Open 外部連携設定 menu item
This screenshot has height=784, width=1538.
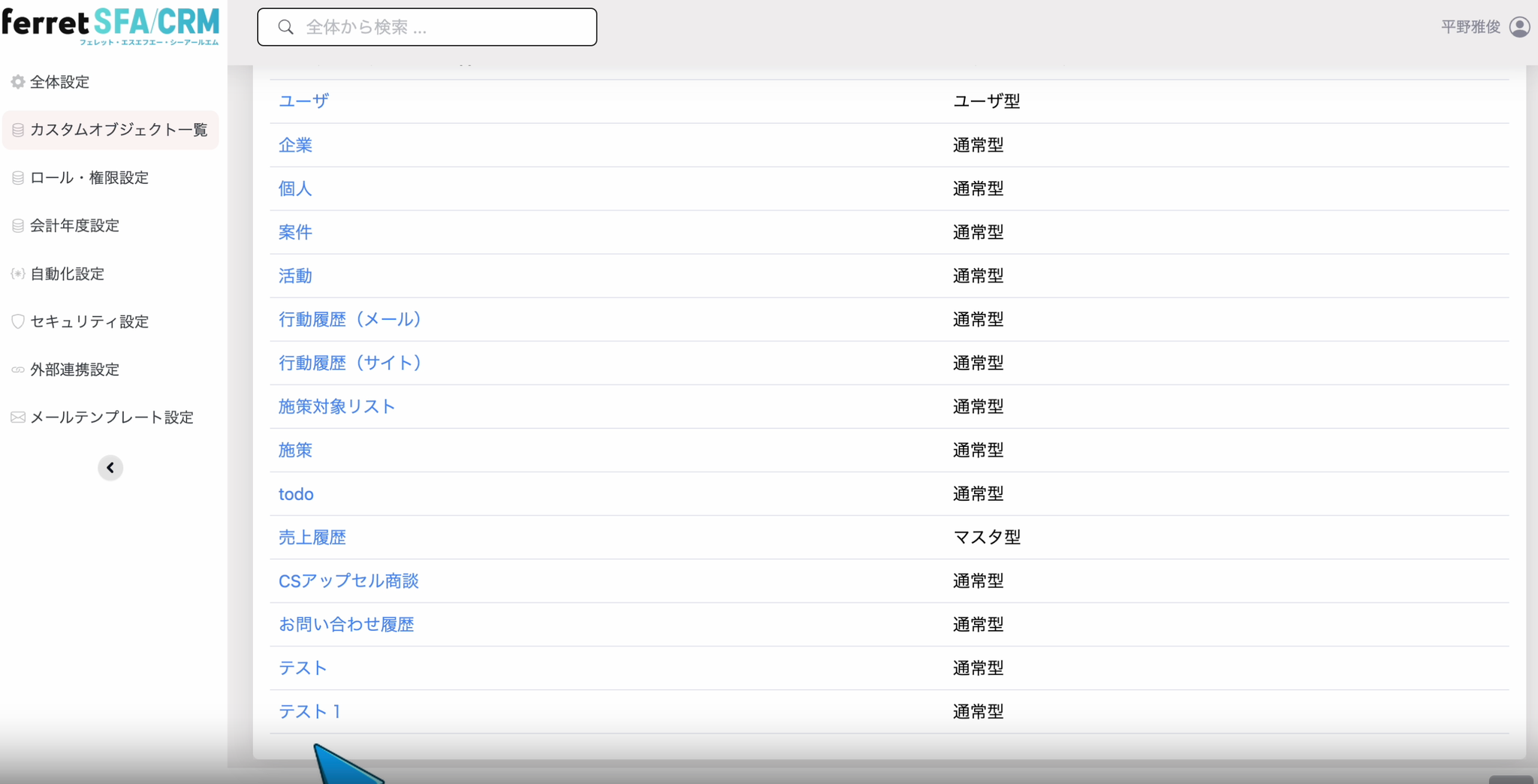point(74,369)
